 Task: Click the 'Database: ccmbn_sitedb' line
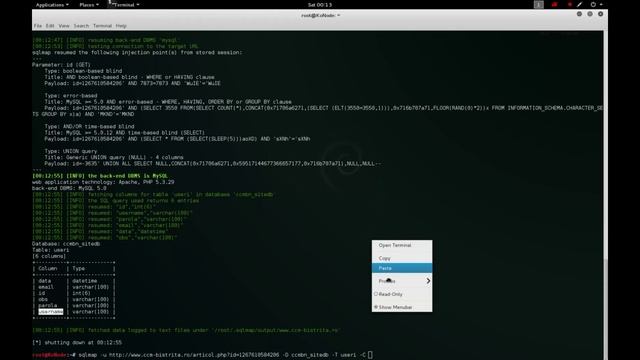(x=66, y=244)
